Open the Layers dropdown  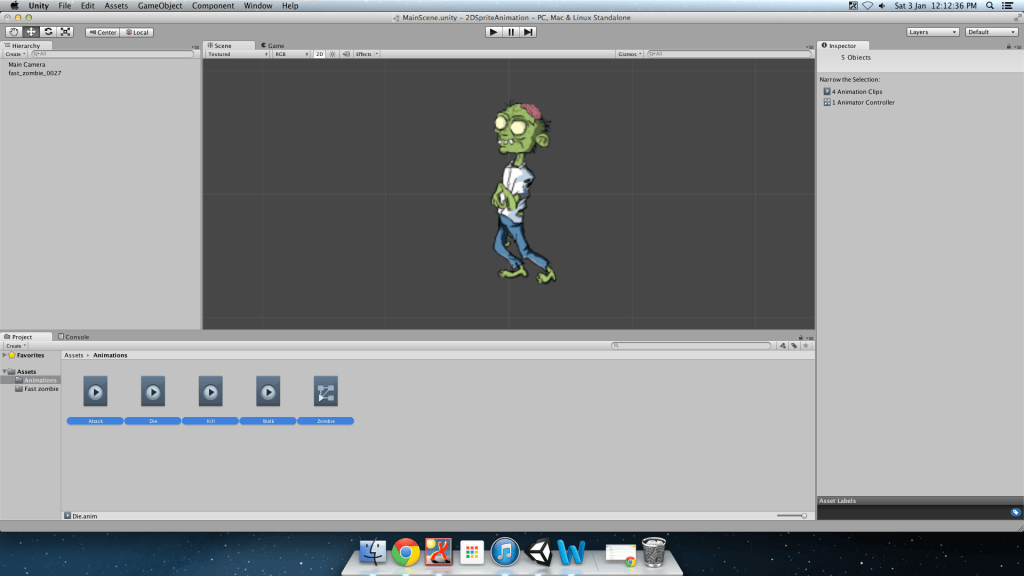(x=933, y=32)
